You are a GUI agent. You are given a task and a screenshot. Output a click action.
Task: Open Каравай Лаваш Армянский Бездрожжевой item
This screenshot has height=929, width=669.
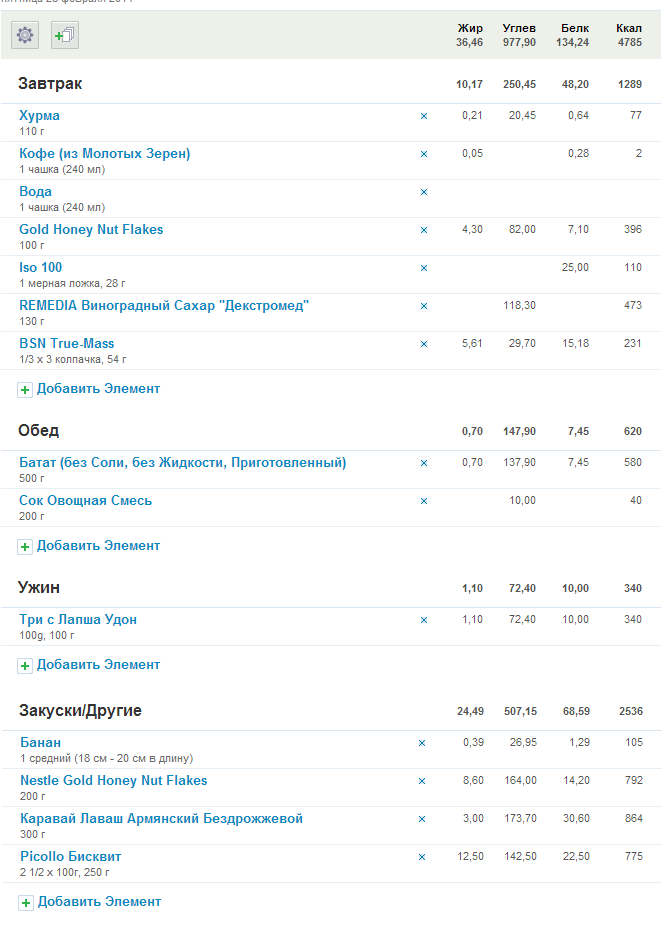click(x=162, y=819)
